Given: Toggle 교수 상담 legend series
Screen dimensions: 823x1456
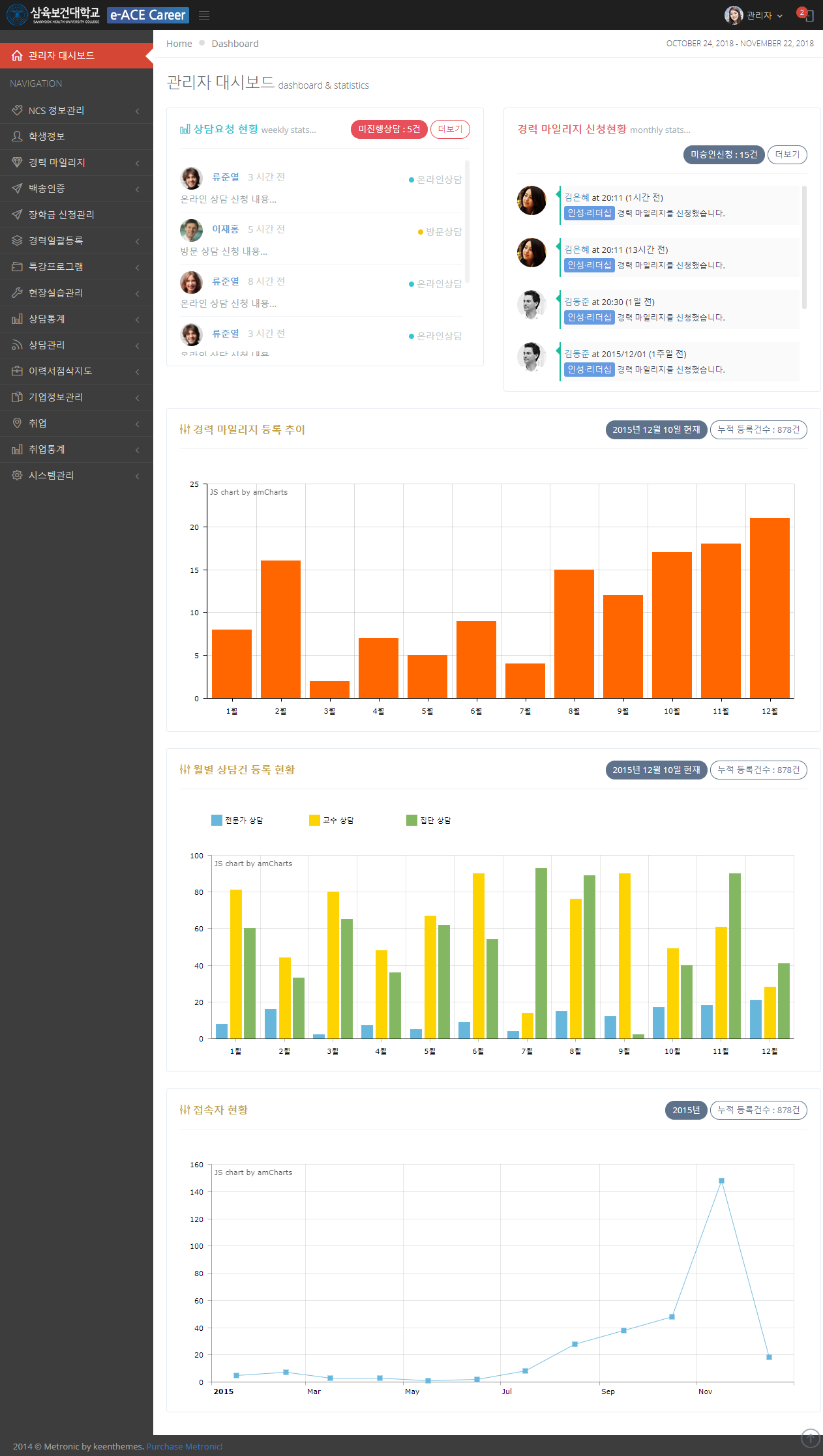Looking at the screenshot, I should coord(332,820).
